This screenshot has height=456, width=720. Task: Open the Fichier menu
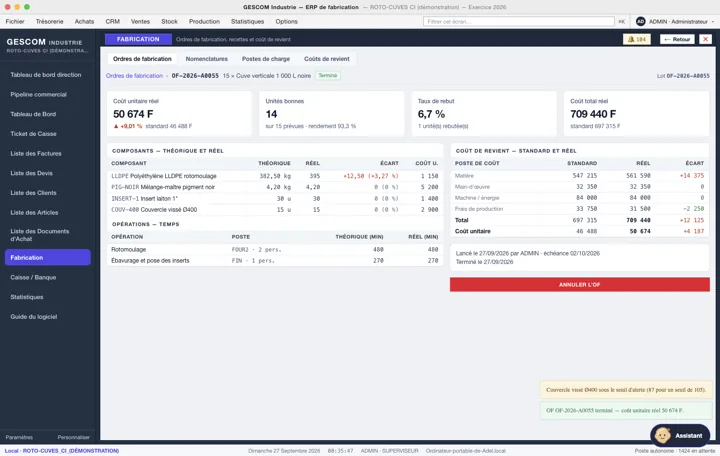point(15,22)
